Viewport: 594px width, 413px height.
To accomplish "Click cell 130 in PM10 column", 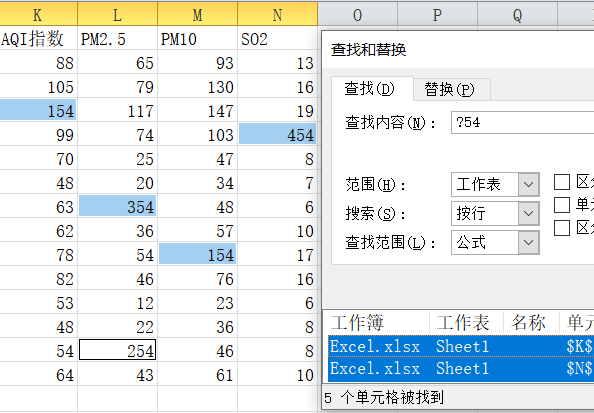I will [198, 87].
